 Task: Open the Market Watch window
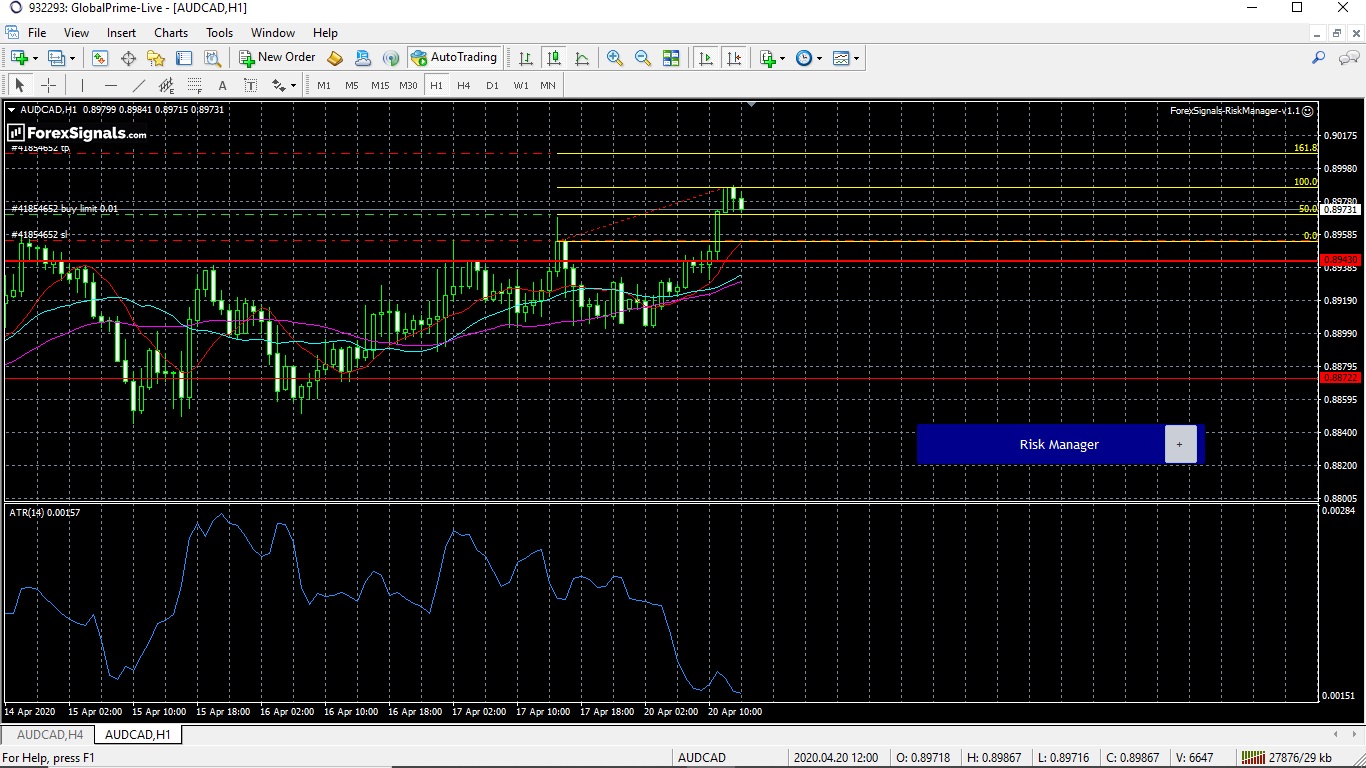coord(100,58)
